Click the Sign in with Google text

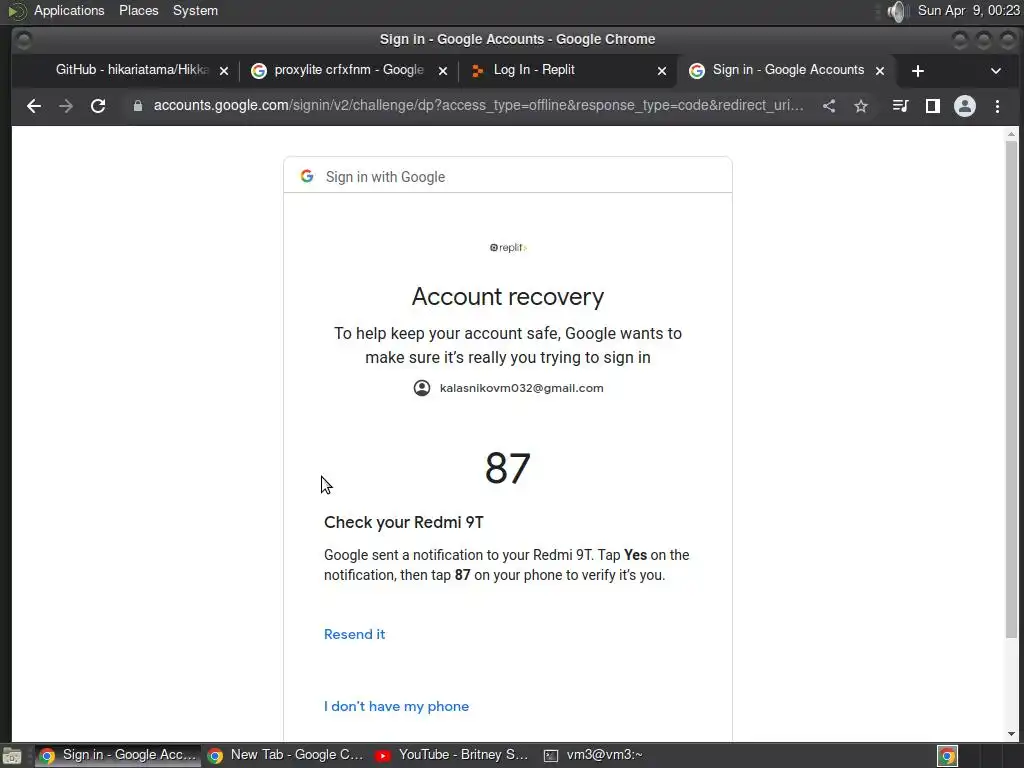point(385,177)
